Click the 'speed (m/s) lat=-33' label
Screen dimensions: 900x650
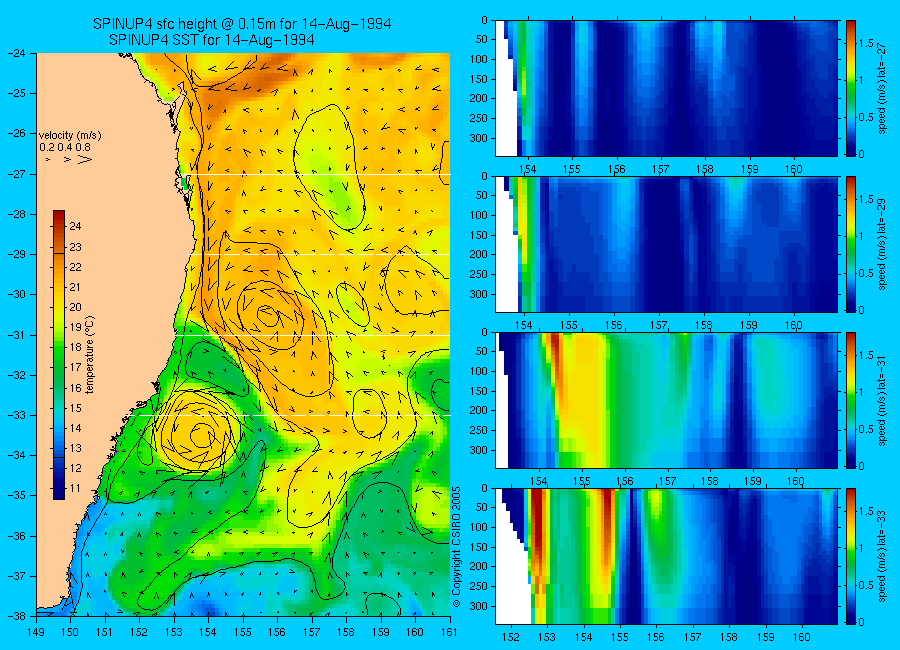click(x=882, y=556)
